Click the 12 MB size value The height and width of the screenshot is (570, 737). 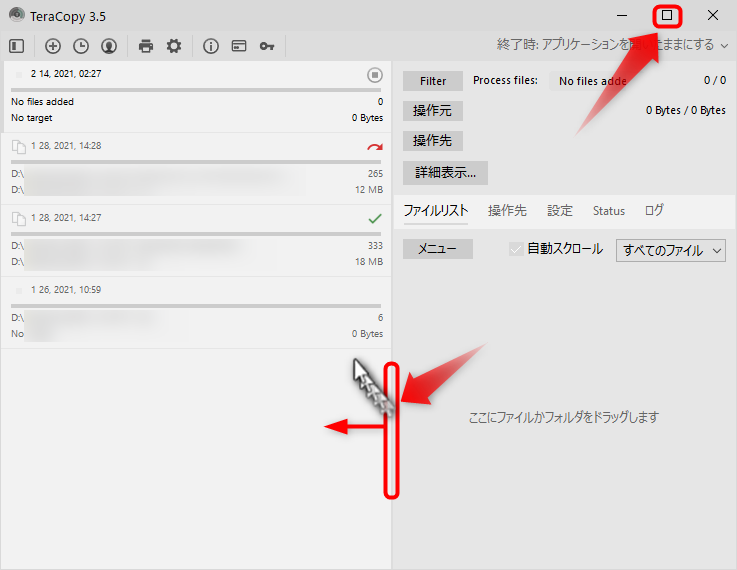tap(369, 190)
